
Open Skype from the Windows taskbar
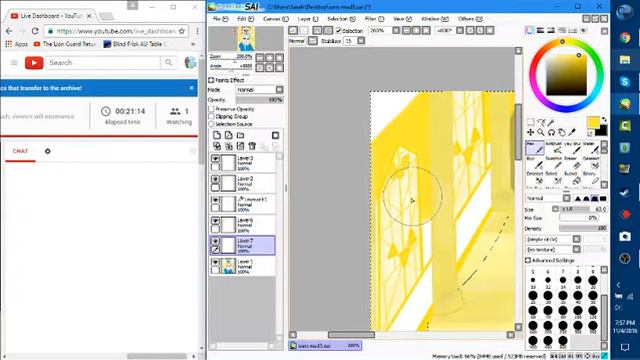(x=624, y=82)
